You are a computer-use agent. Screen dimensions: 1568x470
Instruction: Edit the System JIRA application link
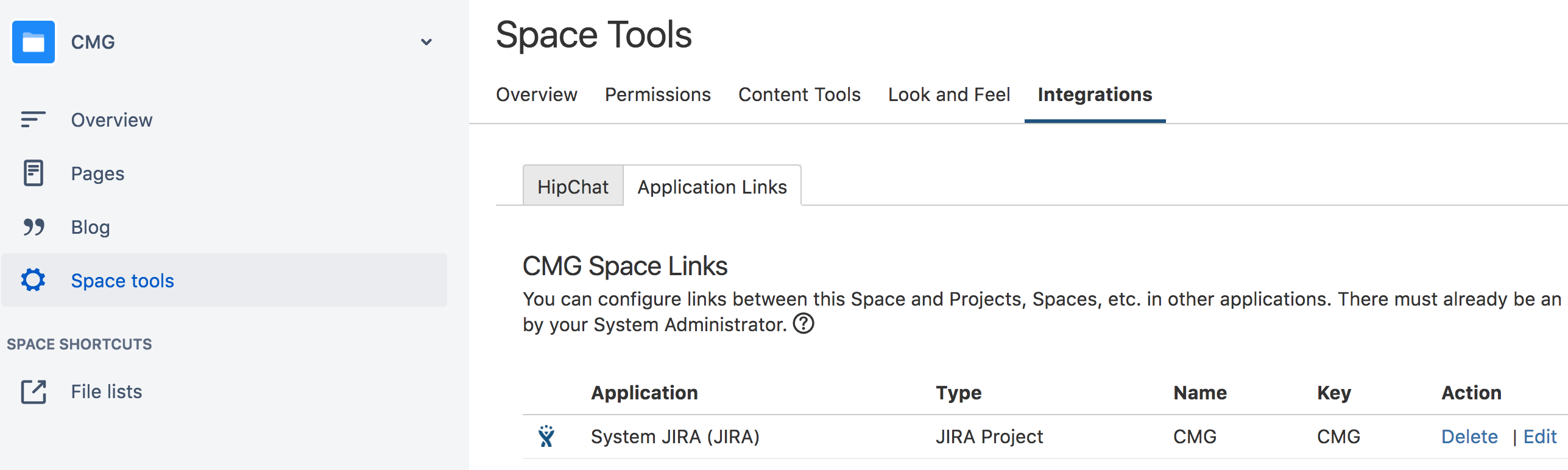click(1540, 437)
